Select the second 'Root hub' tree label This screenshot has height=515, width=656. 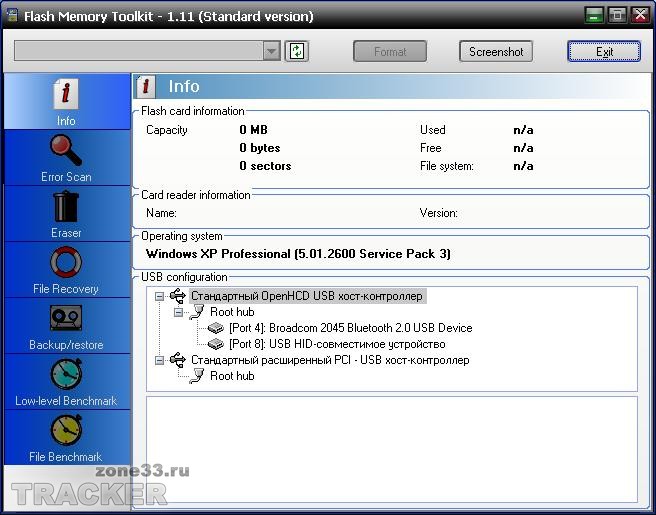(232, 376)
